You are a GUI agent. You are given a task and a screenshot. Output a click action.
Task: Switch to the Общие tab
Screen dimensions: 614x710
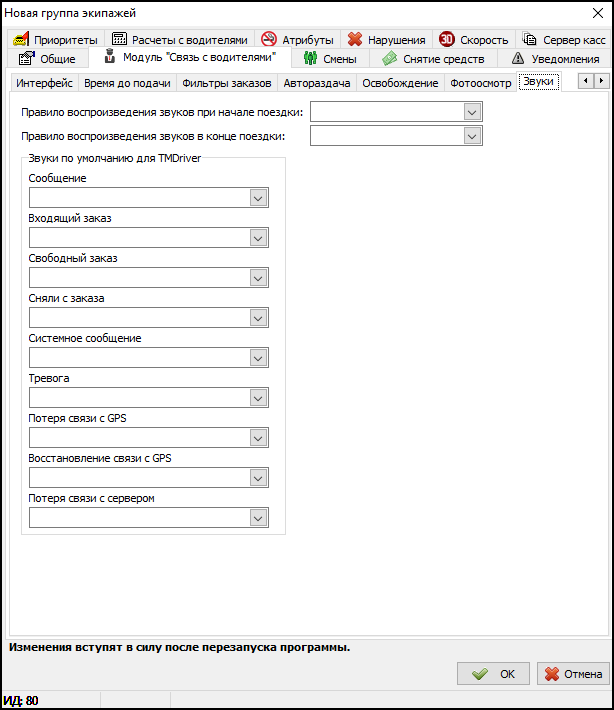(x=48, y=59)
